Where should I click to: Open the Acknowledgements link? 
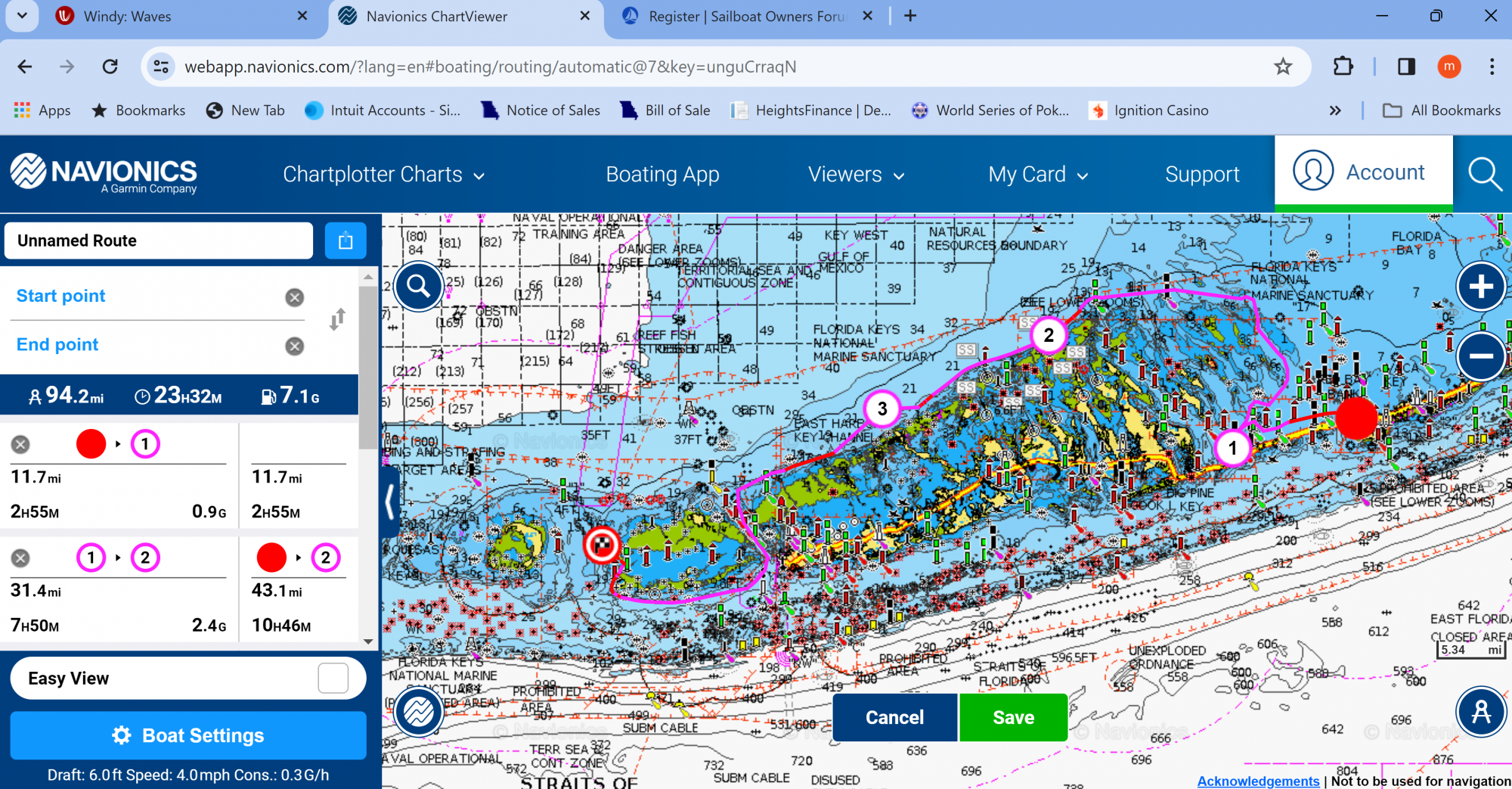1258,781
